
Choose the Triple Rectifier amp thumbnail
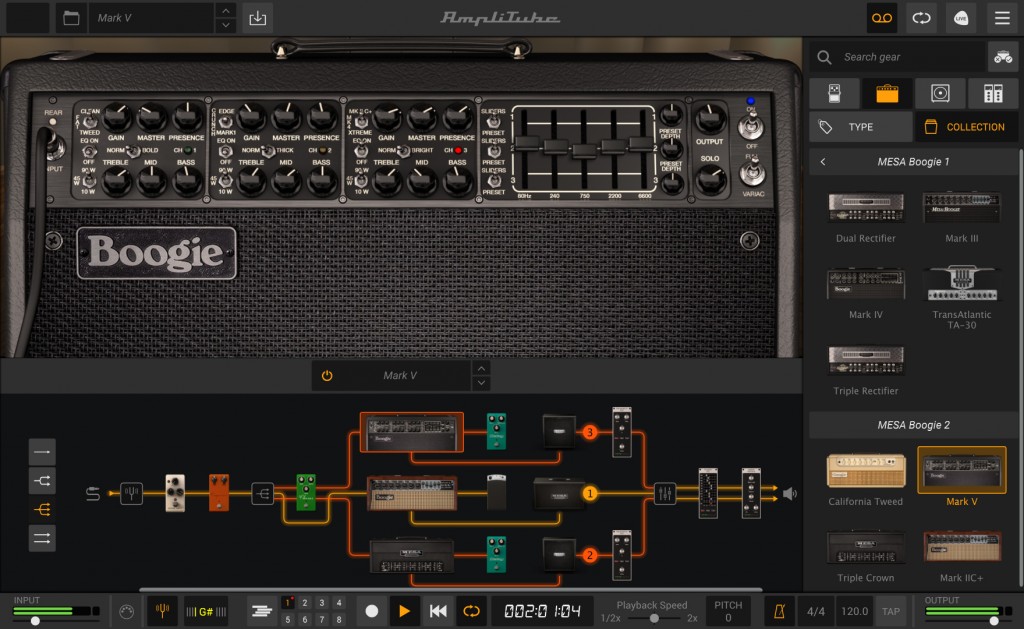coord(866,361)
